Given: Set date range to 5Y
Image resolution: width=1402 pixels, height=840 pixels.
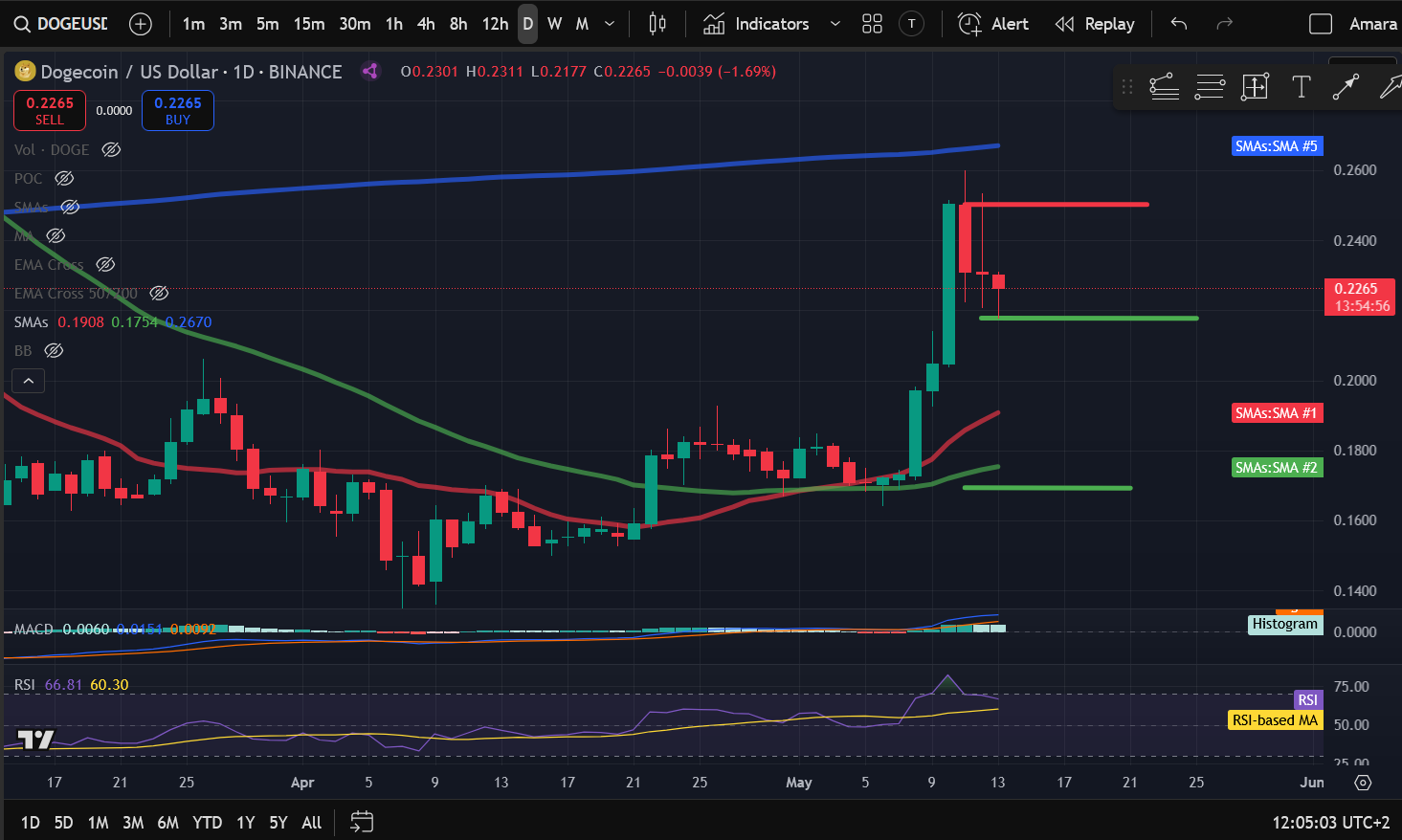Looking at the screenshot, I should tap(278, 822).
